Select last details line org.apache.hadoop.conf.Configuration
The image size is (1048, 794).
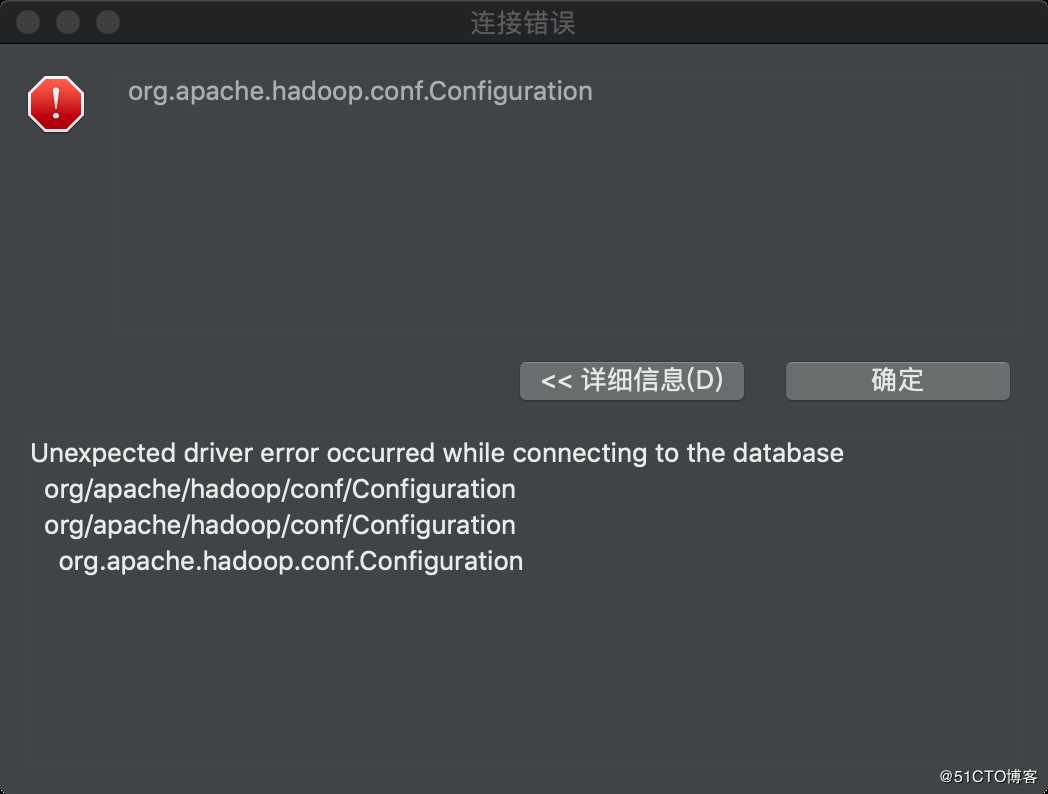291,561
